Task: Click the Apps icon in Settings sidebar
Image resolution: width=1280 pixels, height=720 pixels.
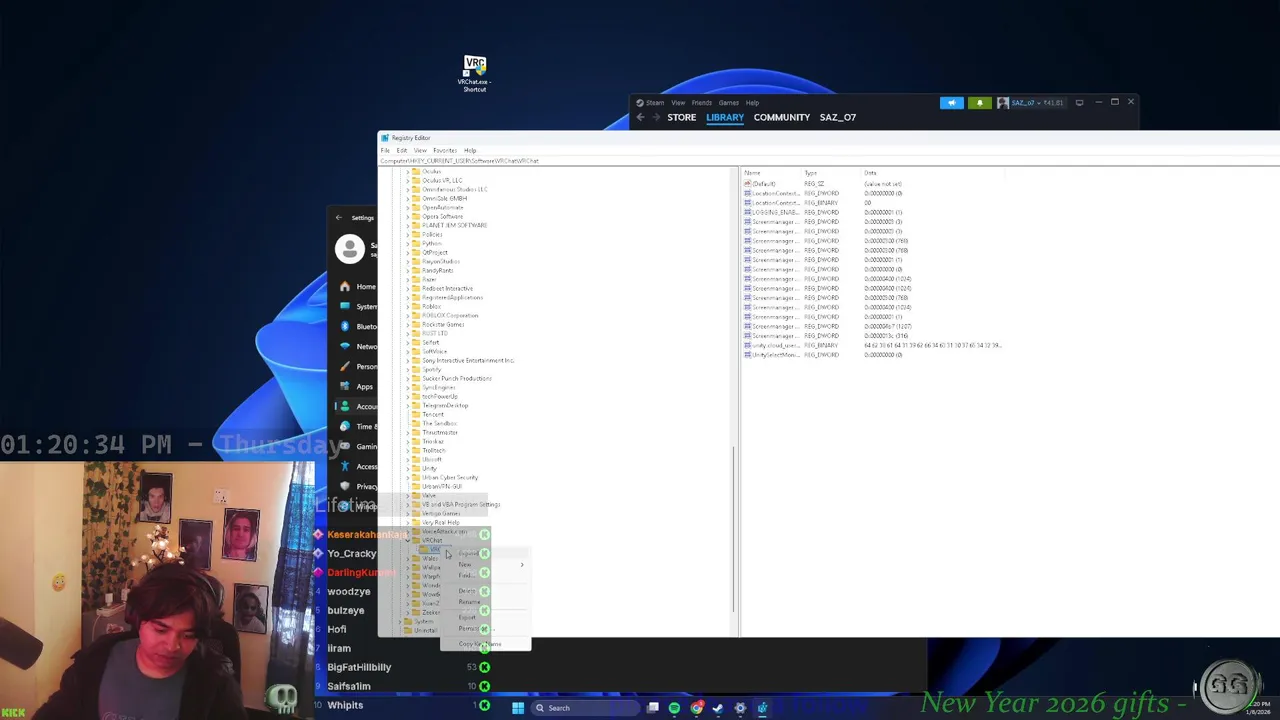Action: (345, 386)
